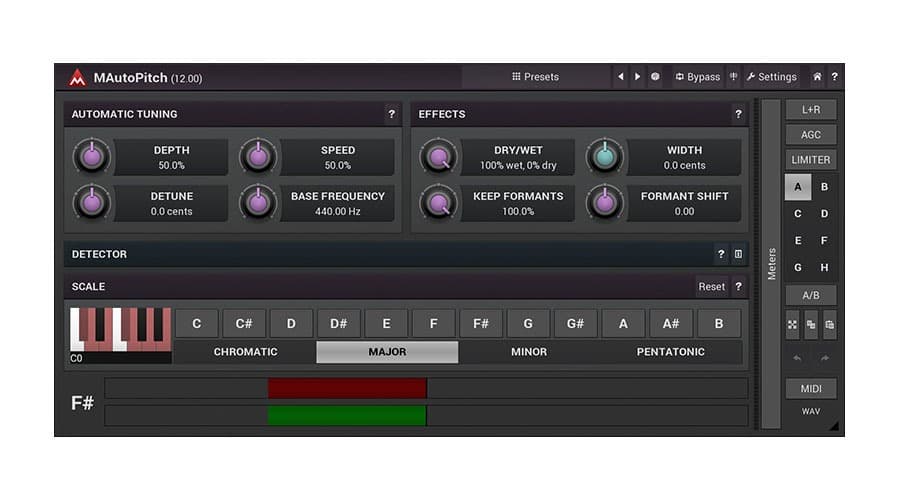Click the mini piano keyboard display

point(121,336)
